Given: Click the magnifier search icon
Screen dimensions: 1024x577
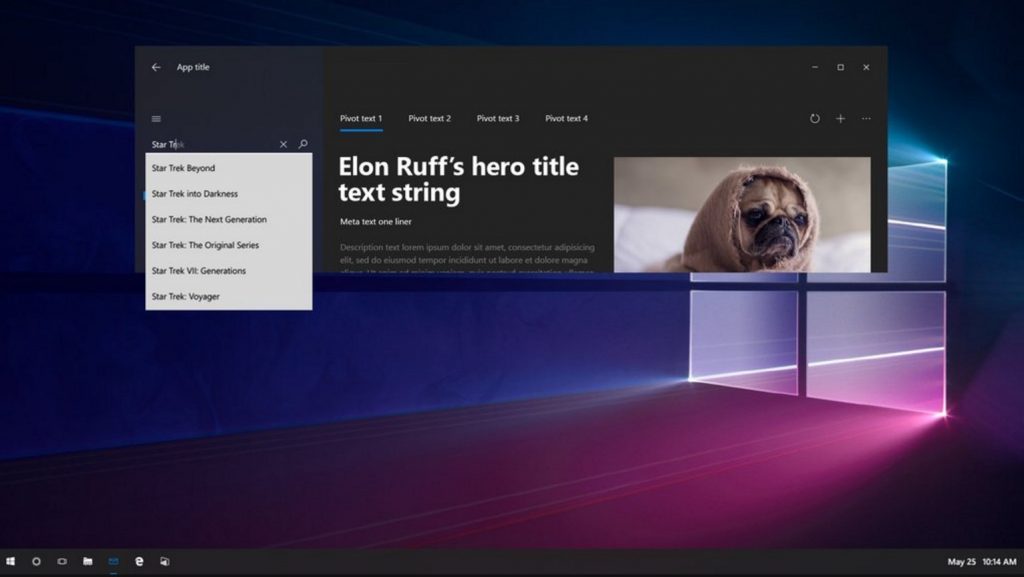Looking at the screenshot, I should (x=303, y=144).
